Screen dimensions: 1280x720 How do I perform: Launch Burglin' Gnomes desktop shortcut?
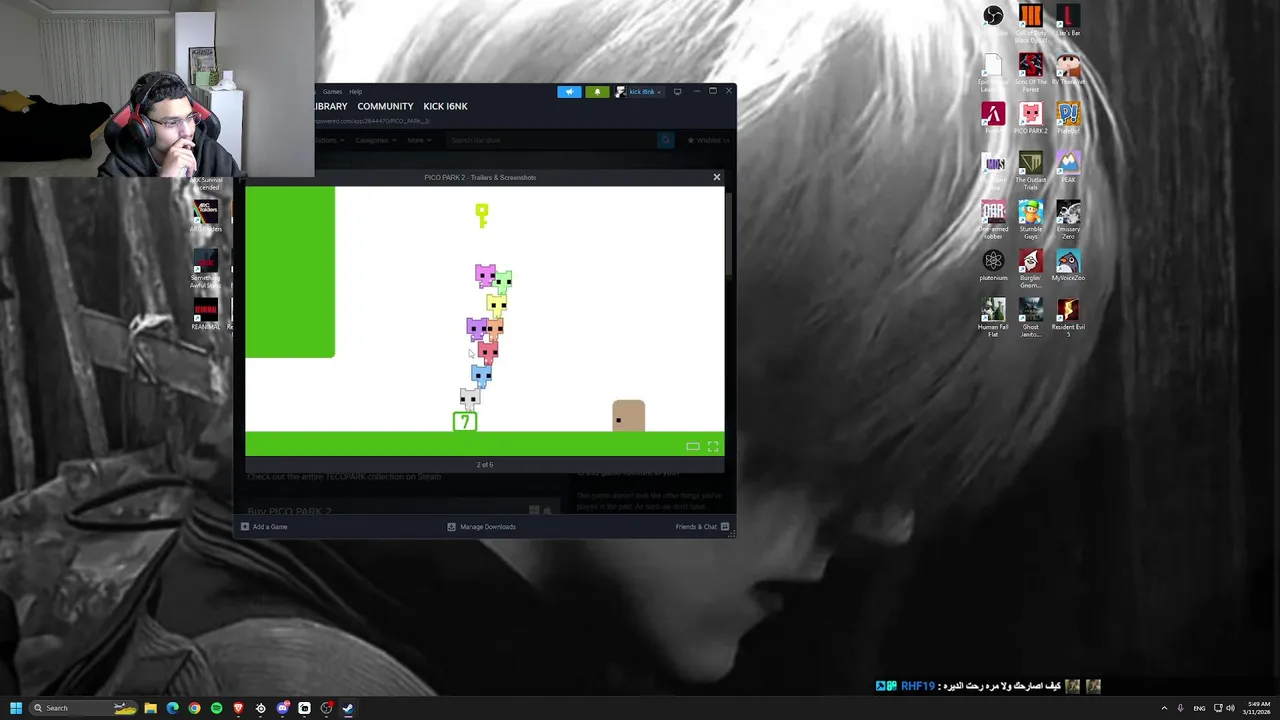pyautogui.click(x=1031, y=269)
